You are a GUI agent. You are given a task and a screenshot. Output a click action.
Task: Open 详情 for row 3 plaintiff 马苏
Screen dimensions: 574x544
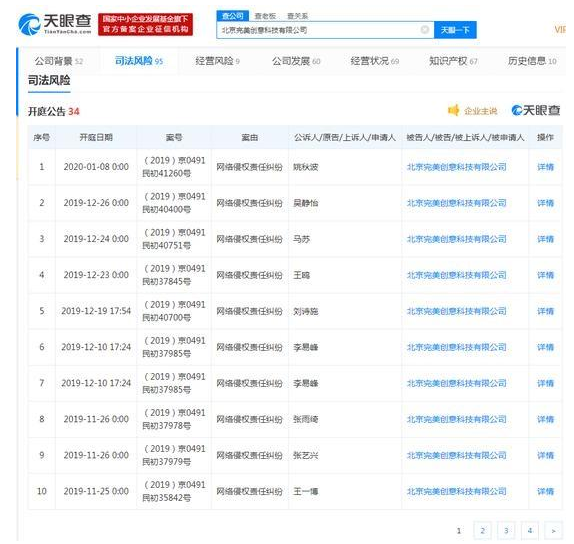coord(545,239)
